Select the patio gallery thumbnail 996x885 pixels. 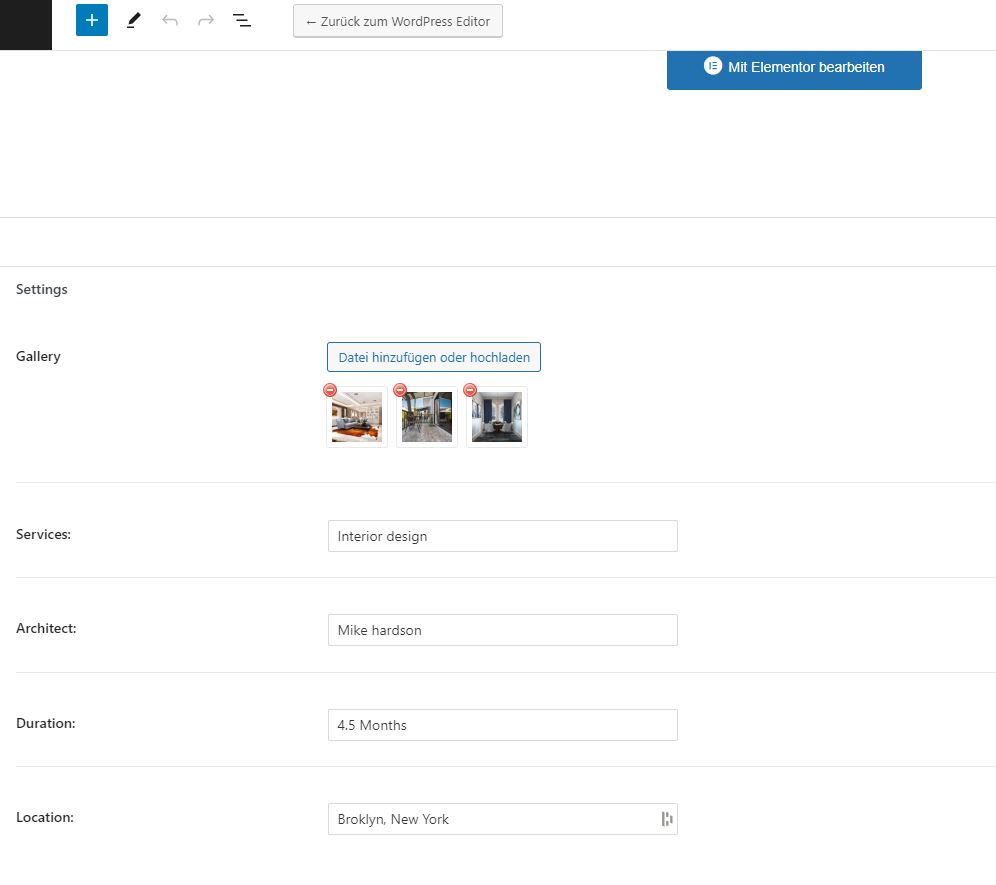pyautogui.click(x=427, y=417)
